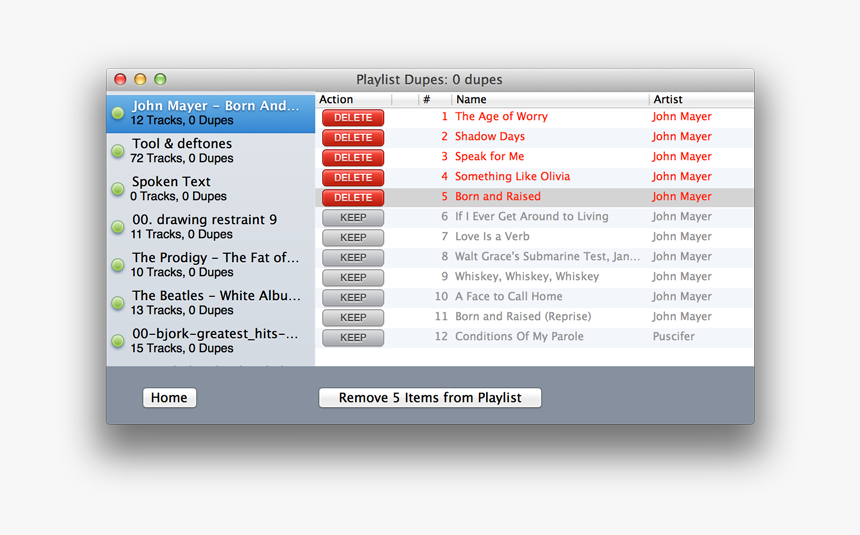This screenshot has width=860, height=535.
Task: Toggle DELETE button for Something Like Olivia
Action: 353,177
